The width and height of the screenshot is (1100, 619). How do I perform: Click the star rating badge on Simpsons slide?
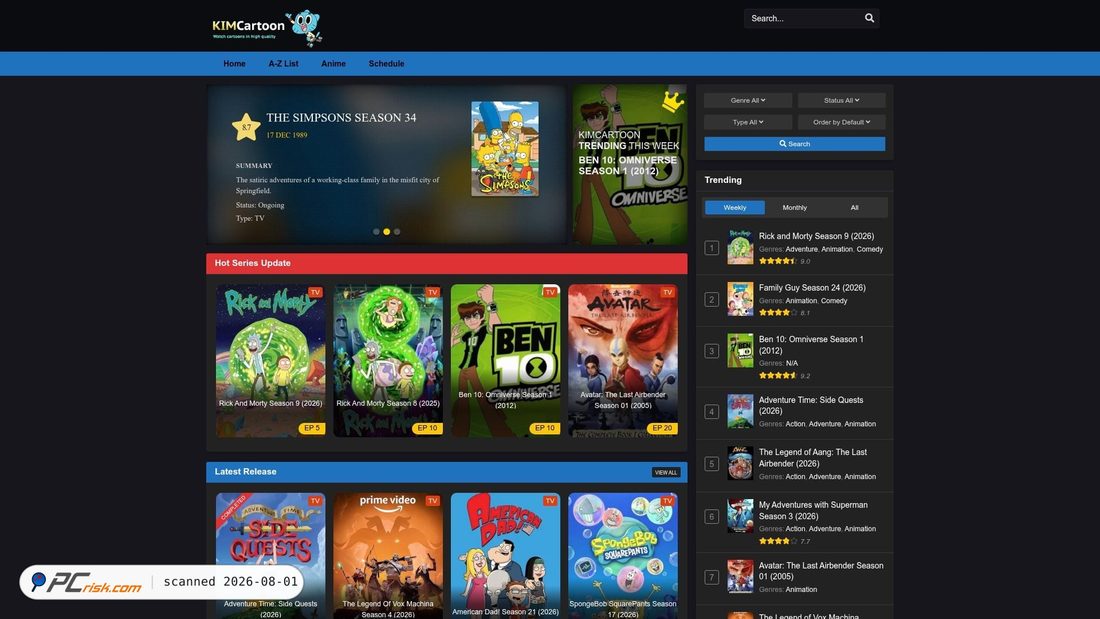246,127
